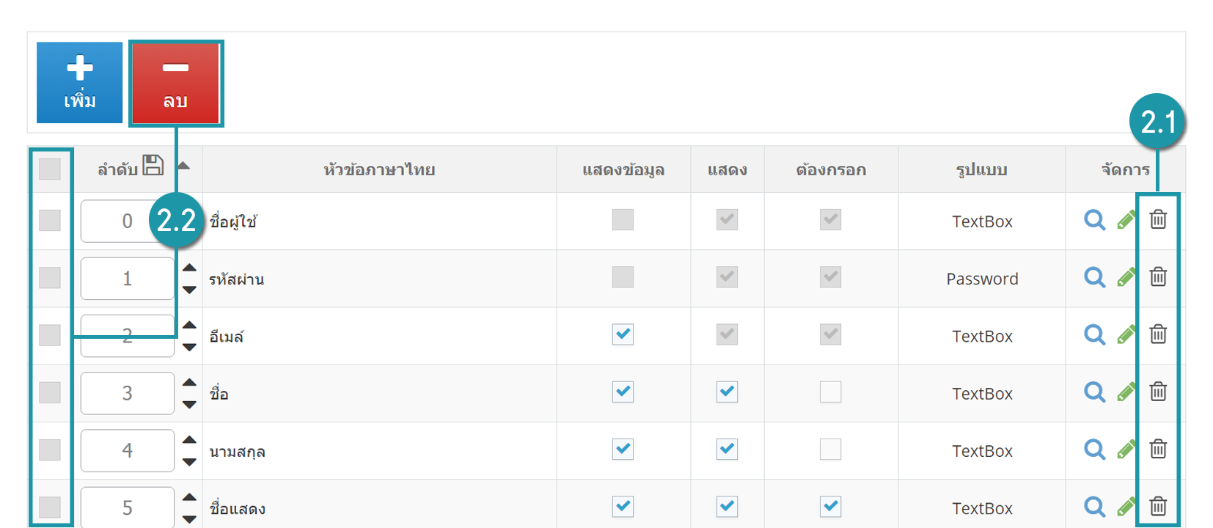Edit the อีเมล์ row with pencil icon
1213x528 pixels.
(x=1127, y=334)
